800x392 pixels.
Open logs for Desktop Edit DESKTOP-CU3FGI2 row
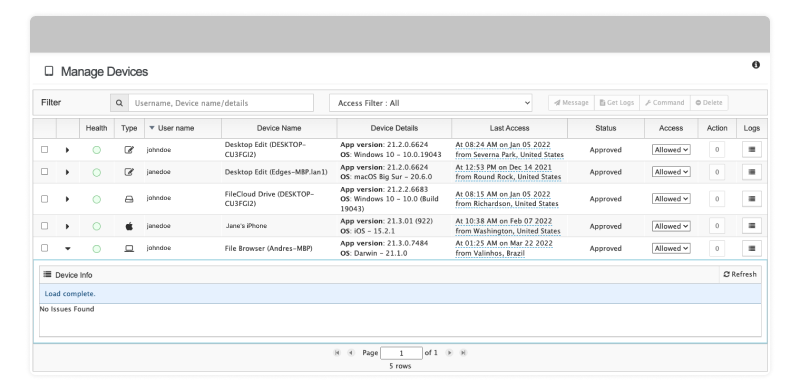click(752, 150)
